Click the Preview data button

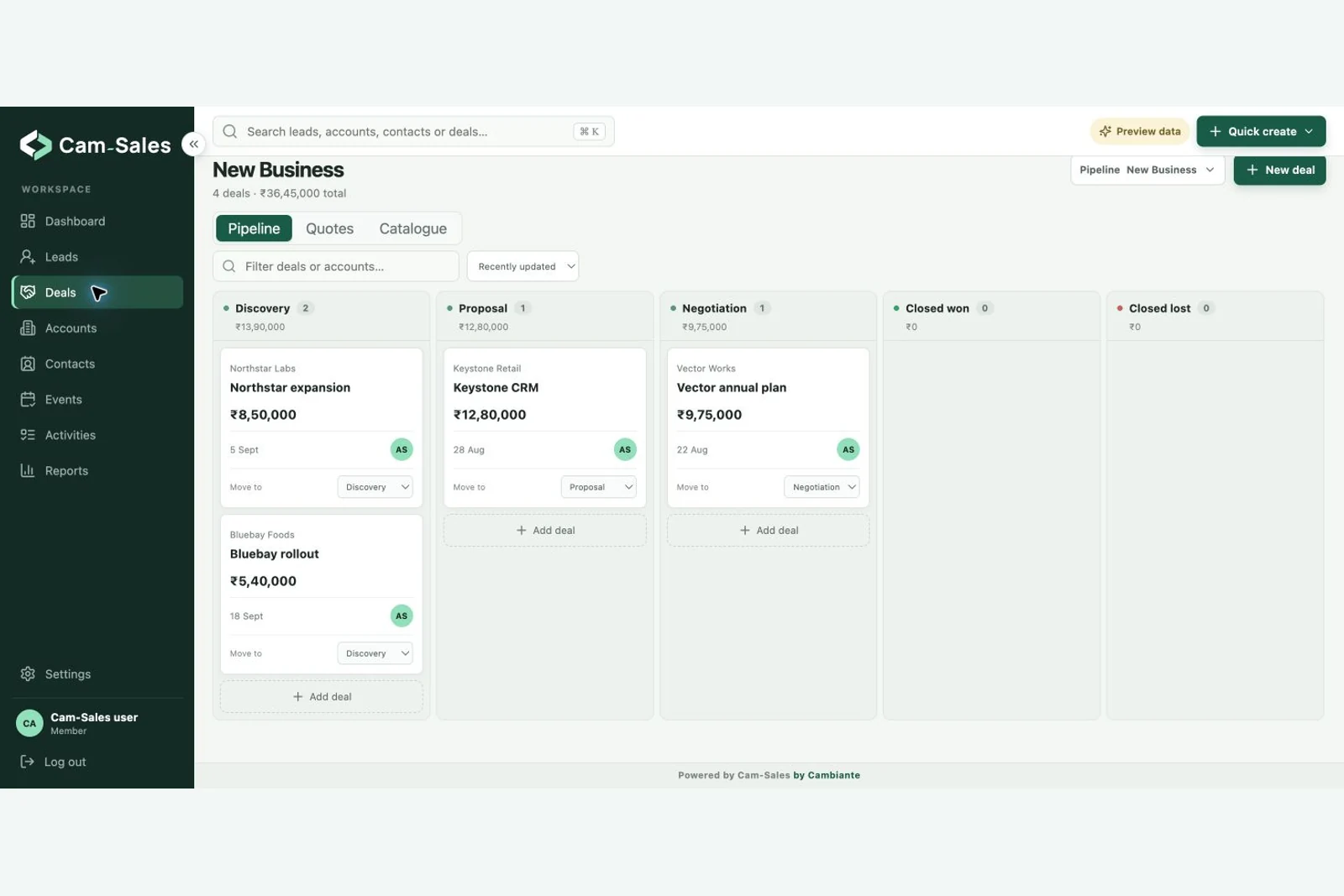coord(1140,131)
